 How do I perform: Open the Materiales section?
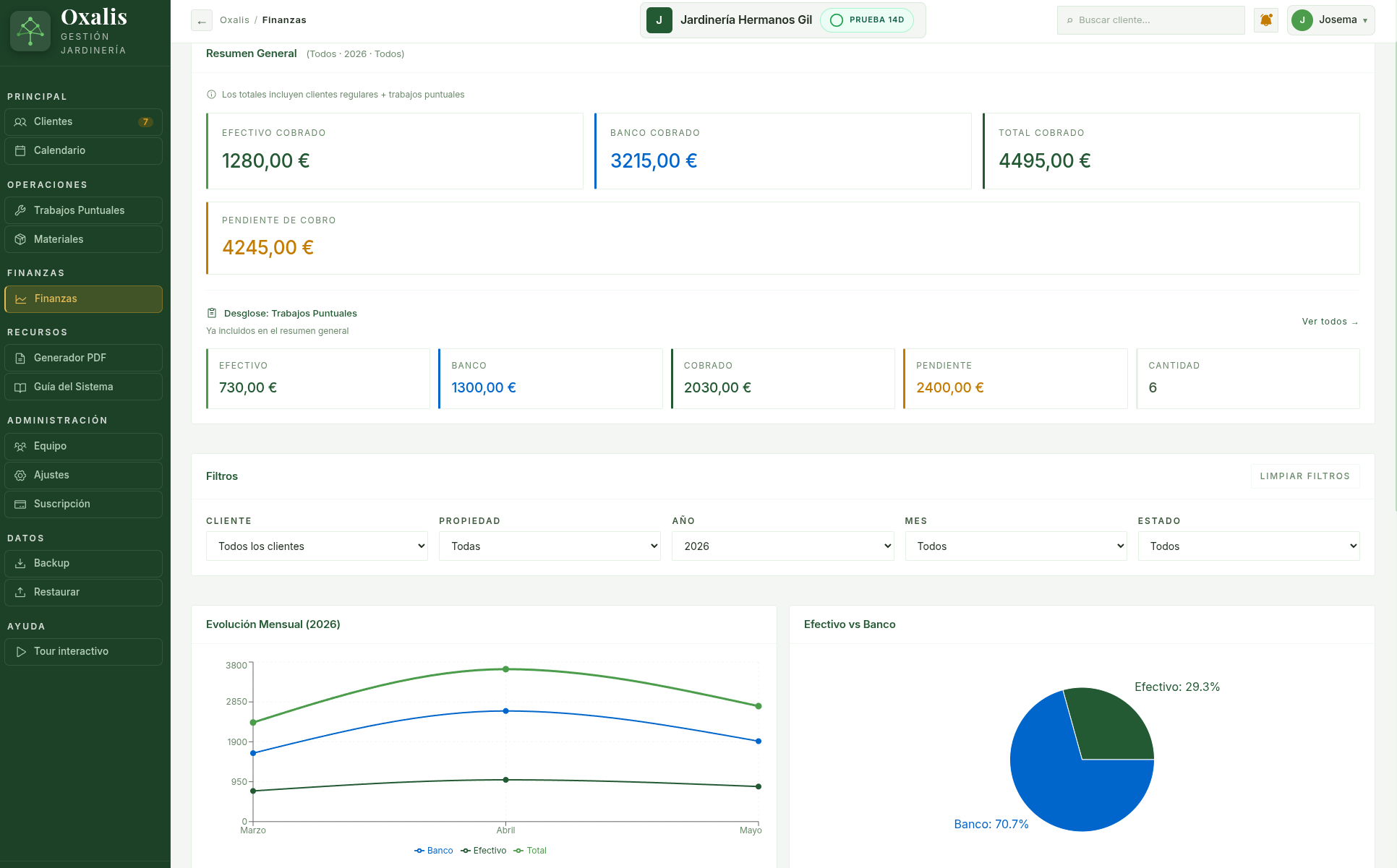pos(83,239)
